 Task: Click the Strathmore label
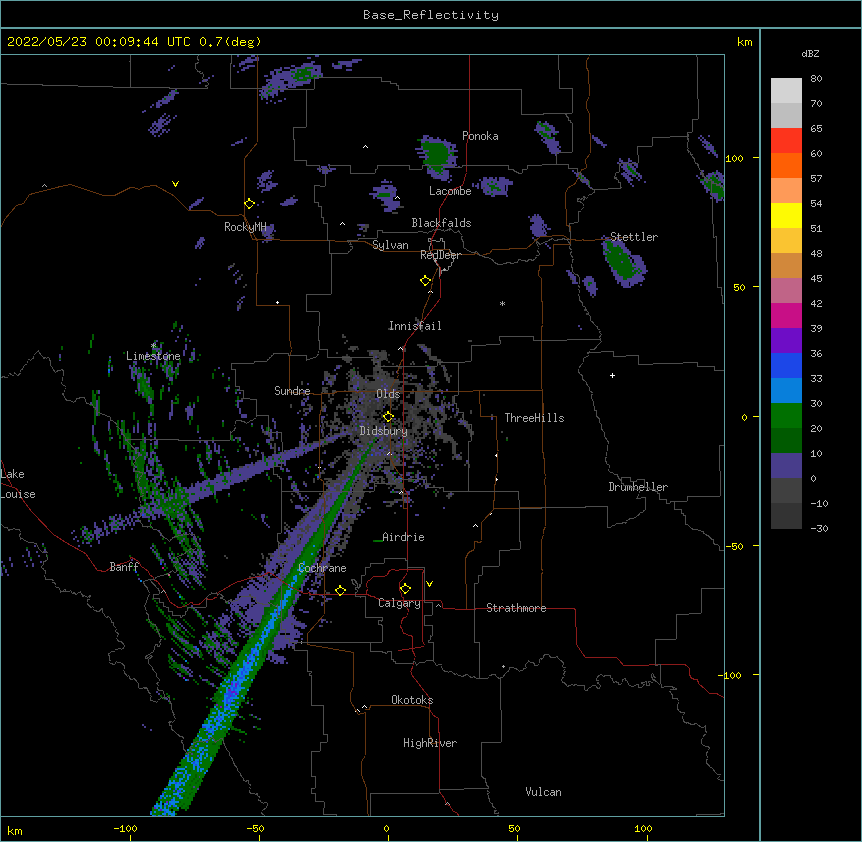[516, 608]
